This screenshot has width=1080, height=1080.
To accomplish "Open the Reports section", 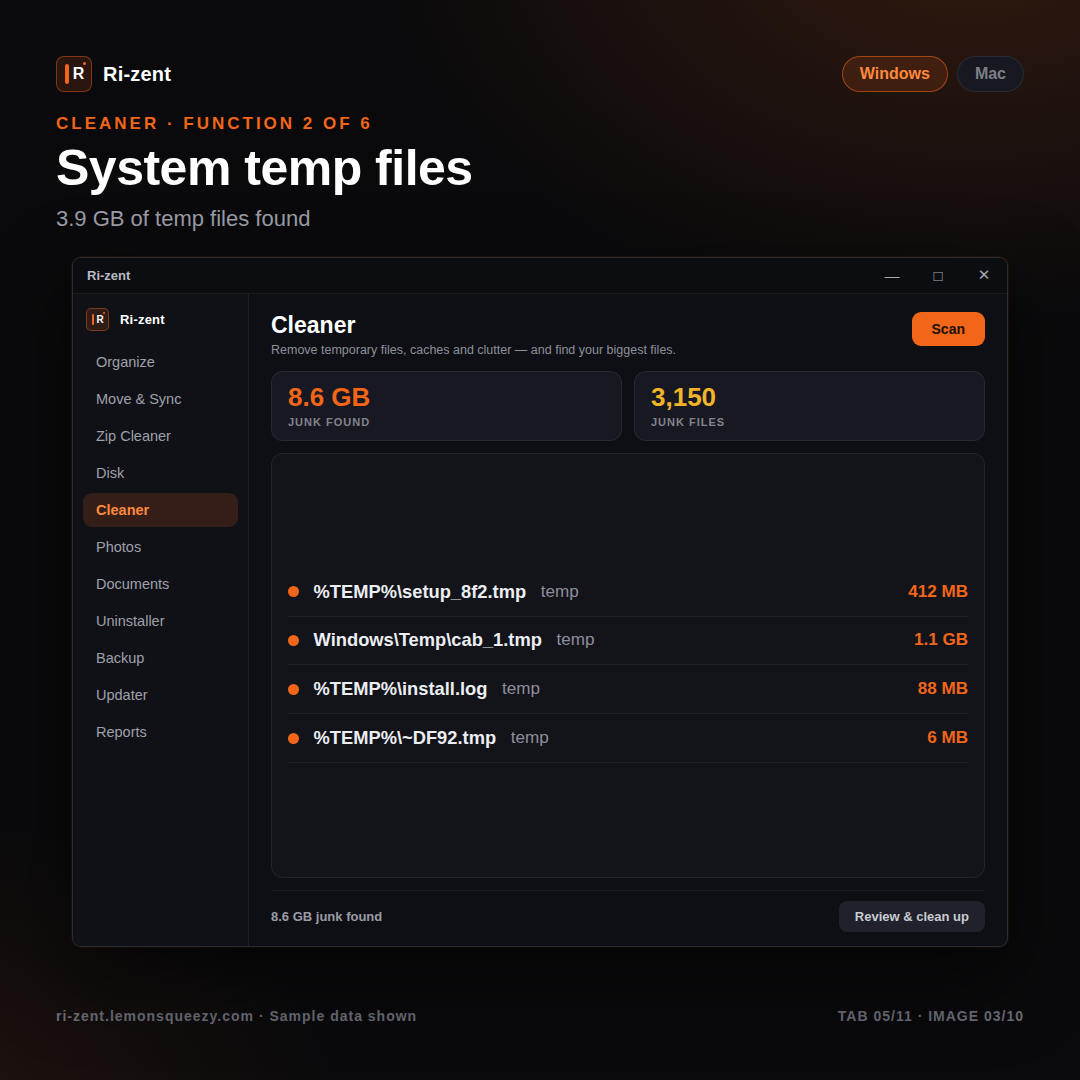I will (x=160, y=732).
